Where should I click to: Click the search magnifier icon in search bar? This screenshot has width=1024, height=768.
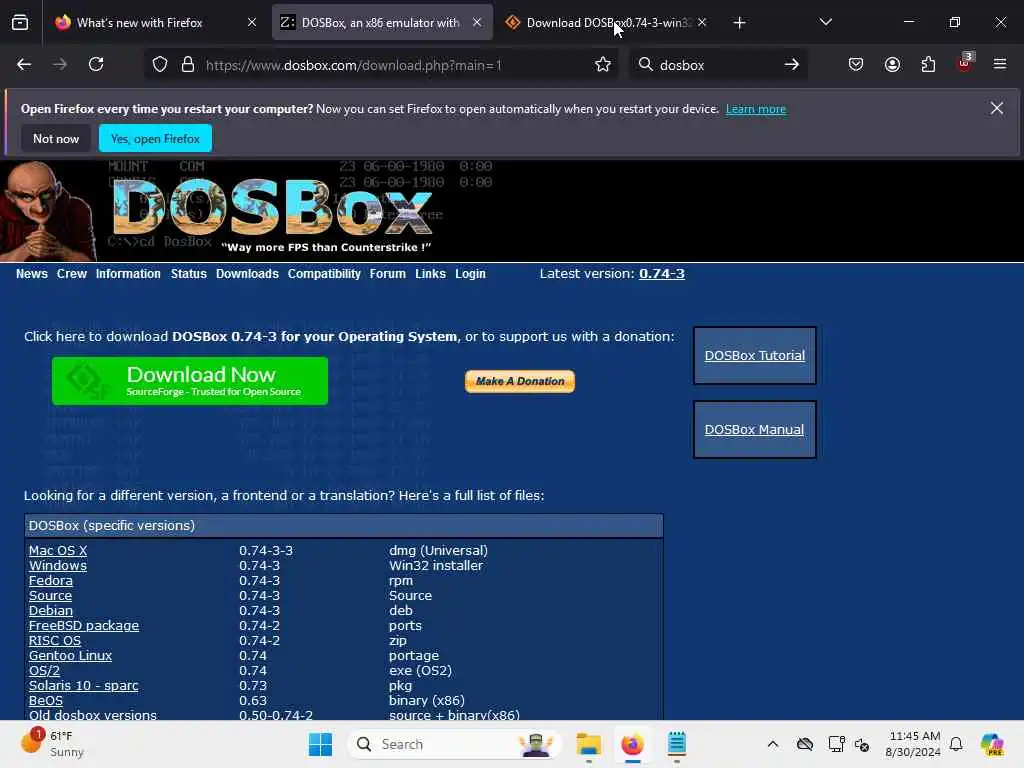tap(645, 64)
